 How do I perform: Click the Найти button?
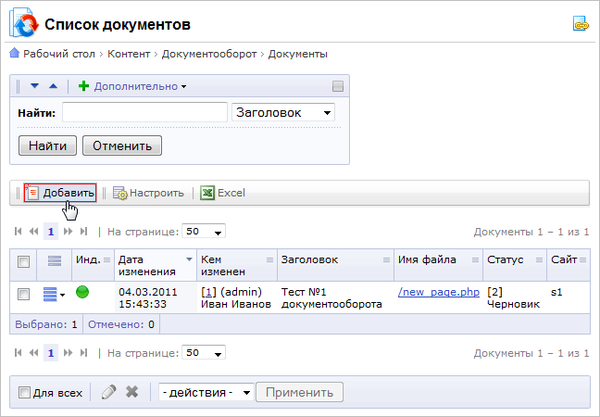pos(47,146)
